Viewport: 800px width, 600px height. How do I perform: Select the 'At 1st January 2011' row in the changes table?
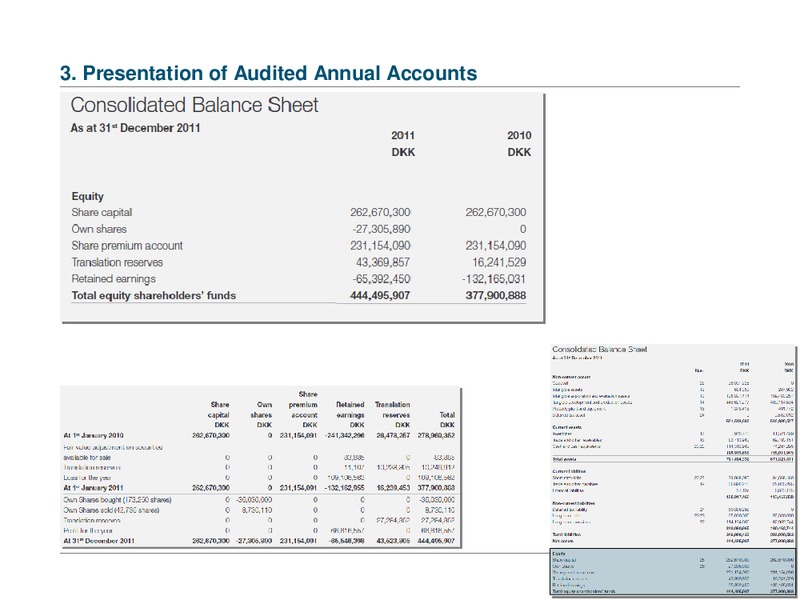(x=259, y=488)
